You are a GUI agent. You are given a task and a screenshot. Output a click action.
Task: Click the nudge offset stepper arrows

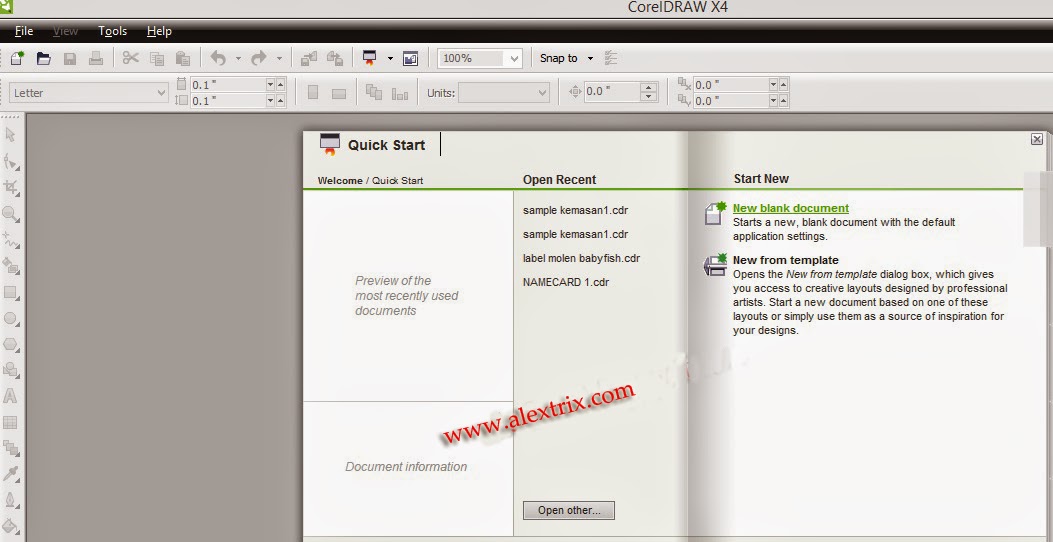pyautogui.click(x=649, y=92)
